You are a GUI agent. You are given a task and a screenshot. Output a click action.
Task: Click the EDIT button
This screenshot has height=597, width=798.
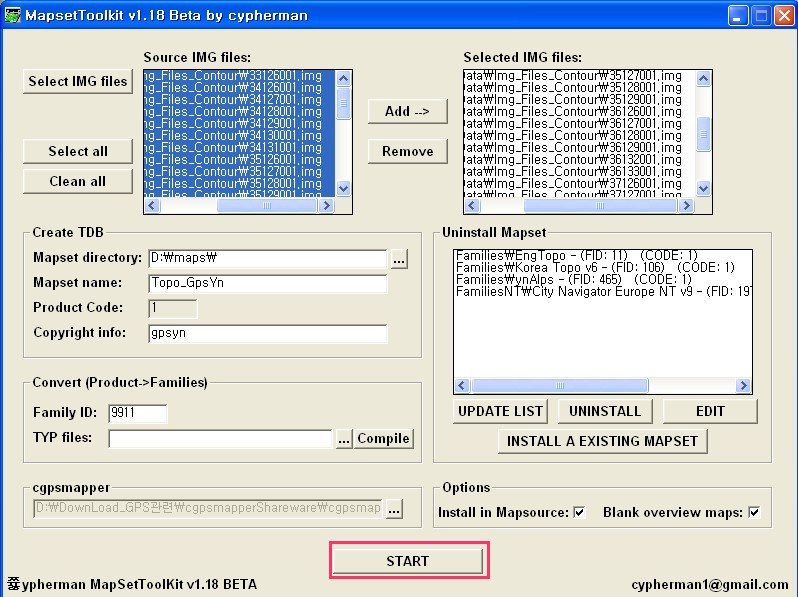[x=710, y=411]
